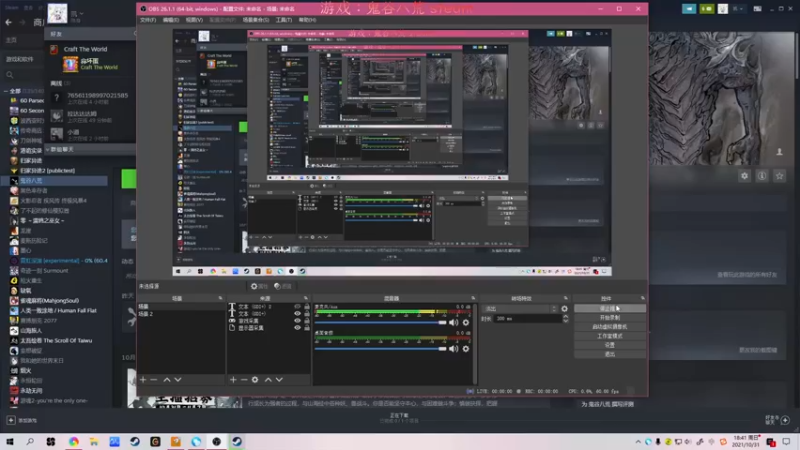Click Start Virtual Camera in OBS Controls
The width and height of the screenshot is (800, 450).
pyautogui.click(x=610, y=327)
